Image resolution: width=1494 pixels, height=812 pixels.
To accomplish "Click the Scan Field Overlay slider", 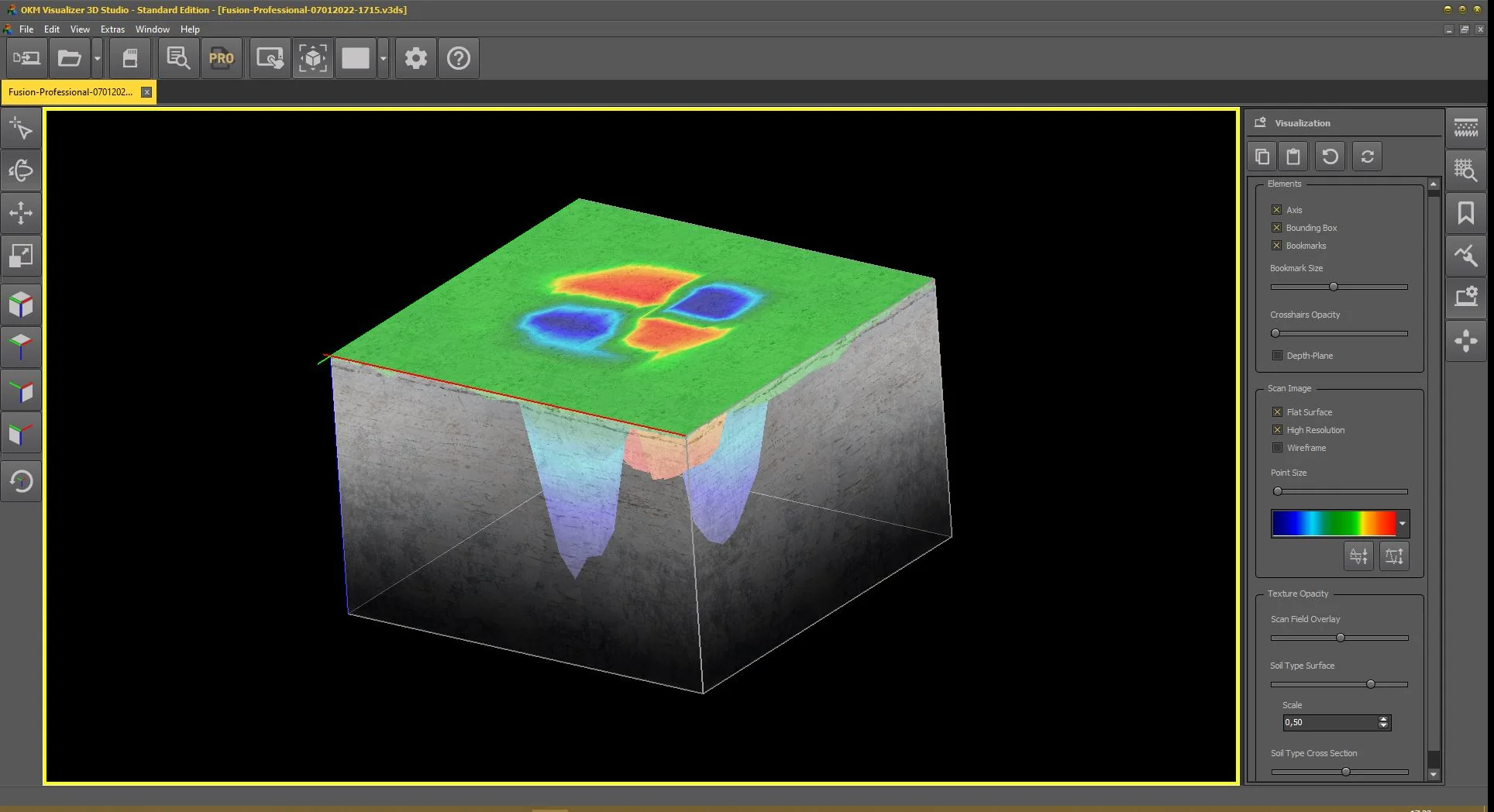I will 1339,638.
